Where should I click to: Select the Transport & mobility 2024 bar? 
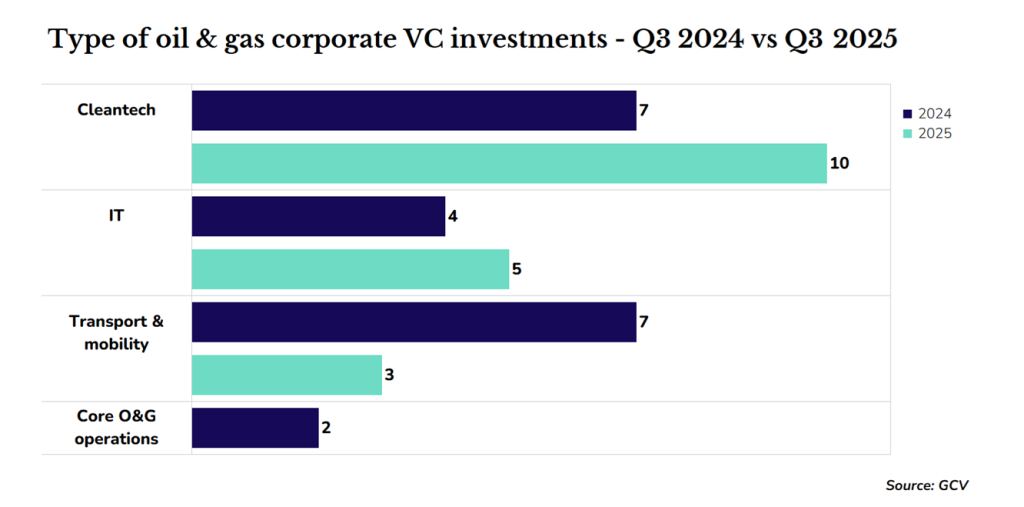tap(413, 322)
